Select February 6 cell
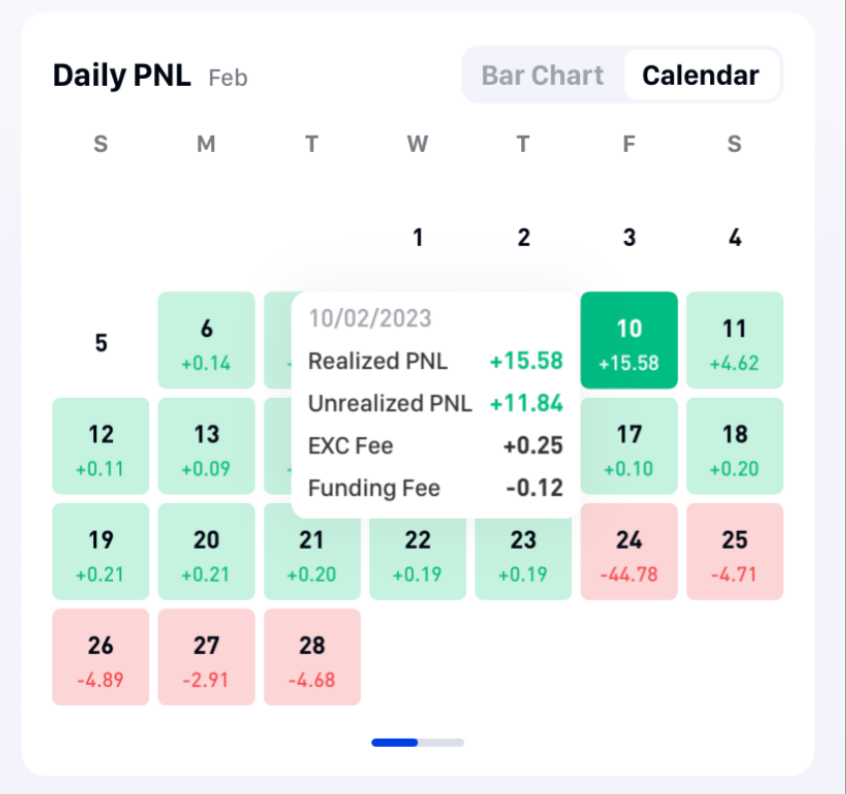 tap(206, 340)
